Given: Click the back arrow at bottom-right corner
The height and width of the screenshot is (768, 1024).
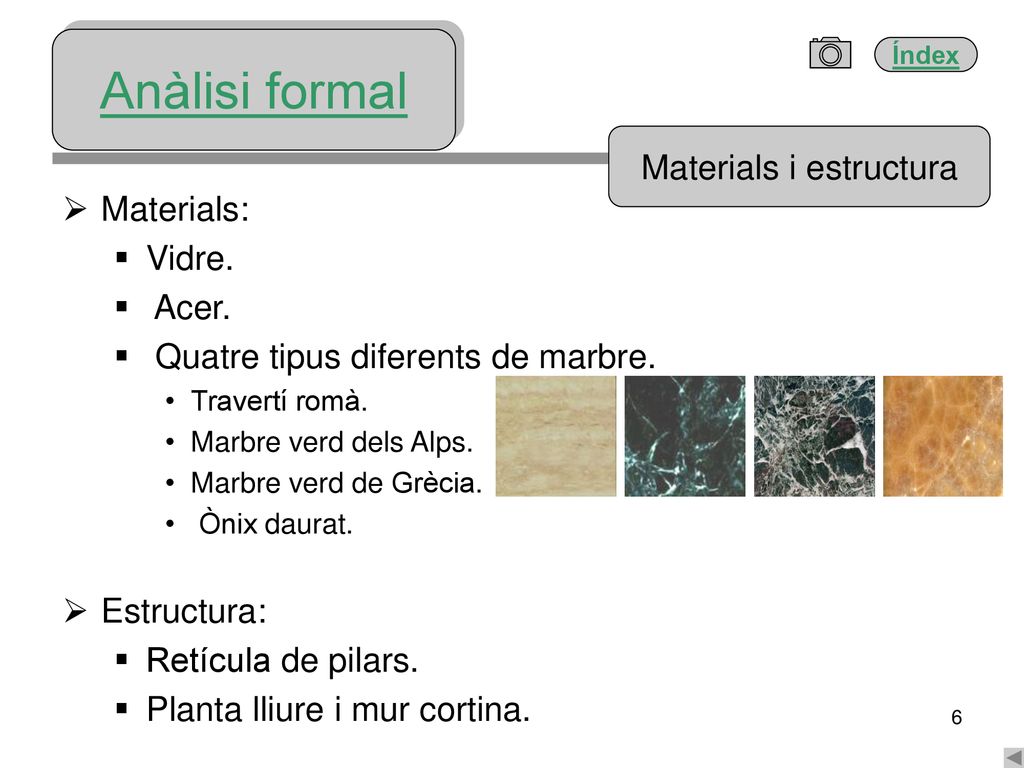Looking at the screenshot, I should point(1014,758).
